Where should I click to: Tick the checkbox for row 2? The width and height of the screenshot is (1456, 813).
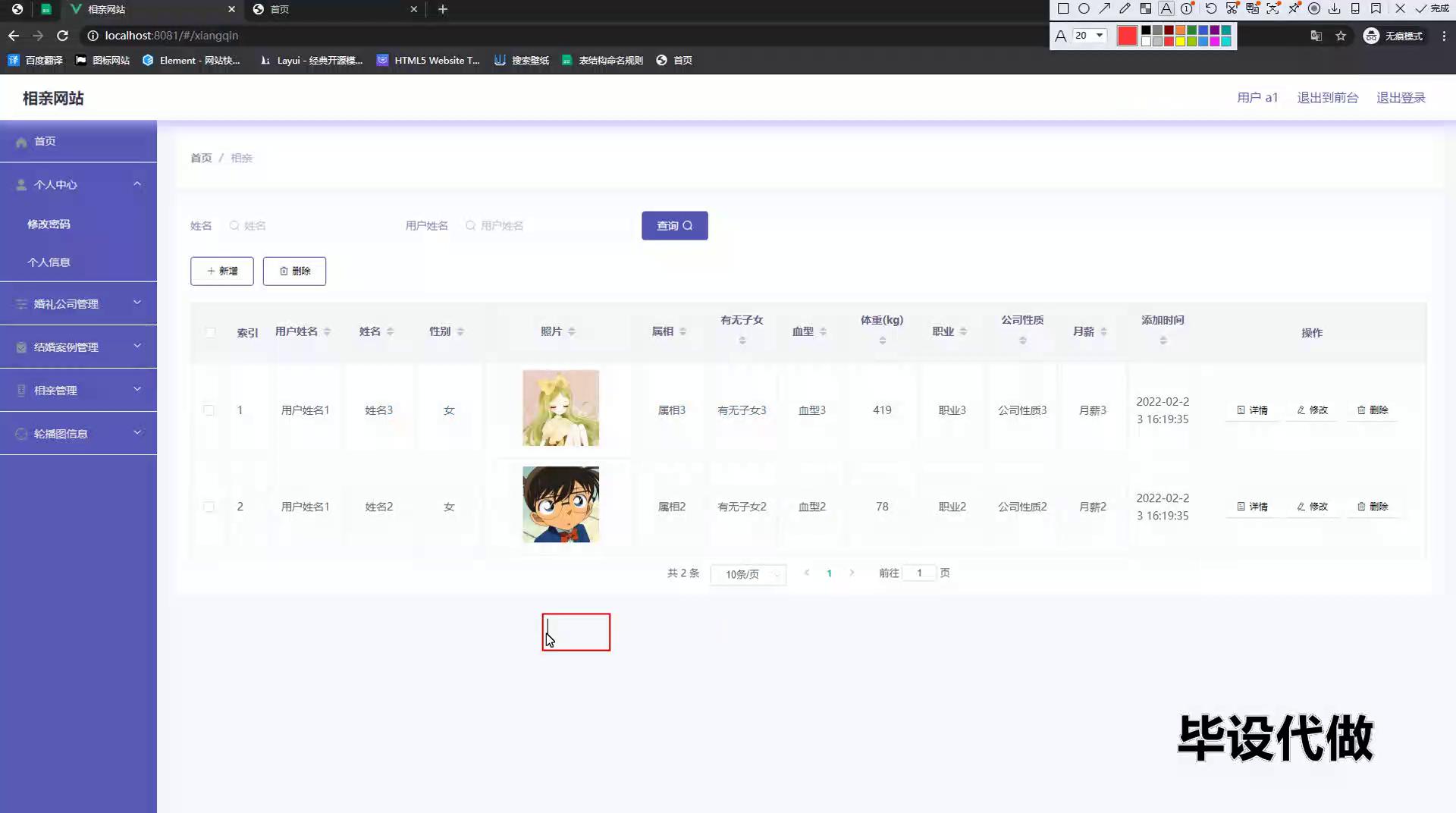(x=209, y=507)
